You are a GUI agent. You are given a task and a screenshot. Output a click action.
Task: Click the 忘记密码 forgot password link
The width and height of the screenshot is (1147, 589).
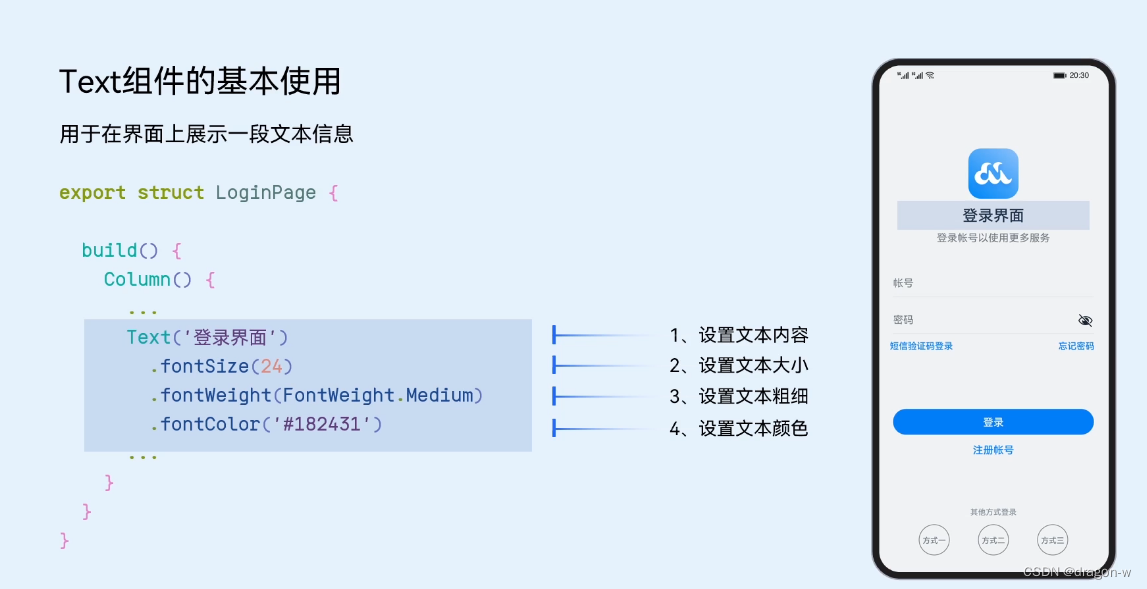tap(1074, 345)
